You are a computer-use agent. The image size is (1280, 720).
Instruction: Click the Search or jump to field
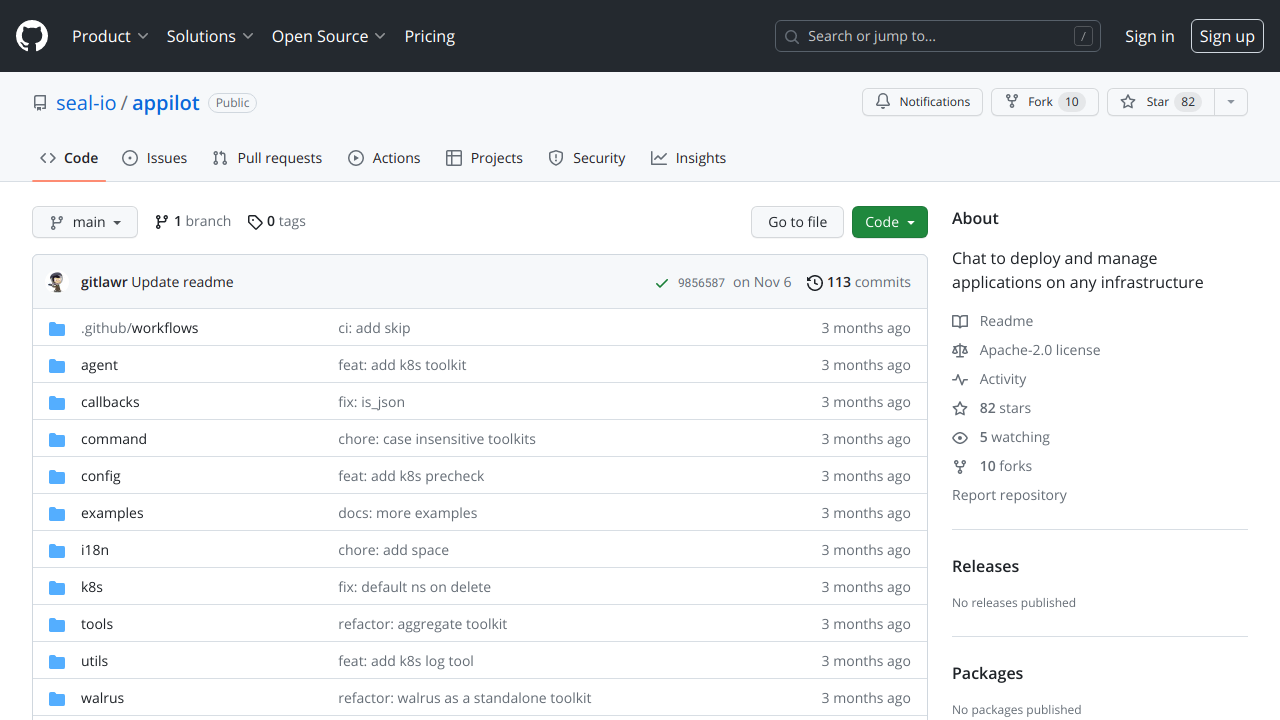[938, 36]
